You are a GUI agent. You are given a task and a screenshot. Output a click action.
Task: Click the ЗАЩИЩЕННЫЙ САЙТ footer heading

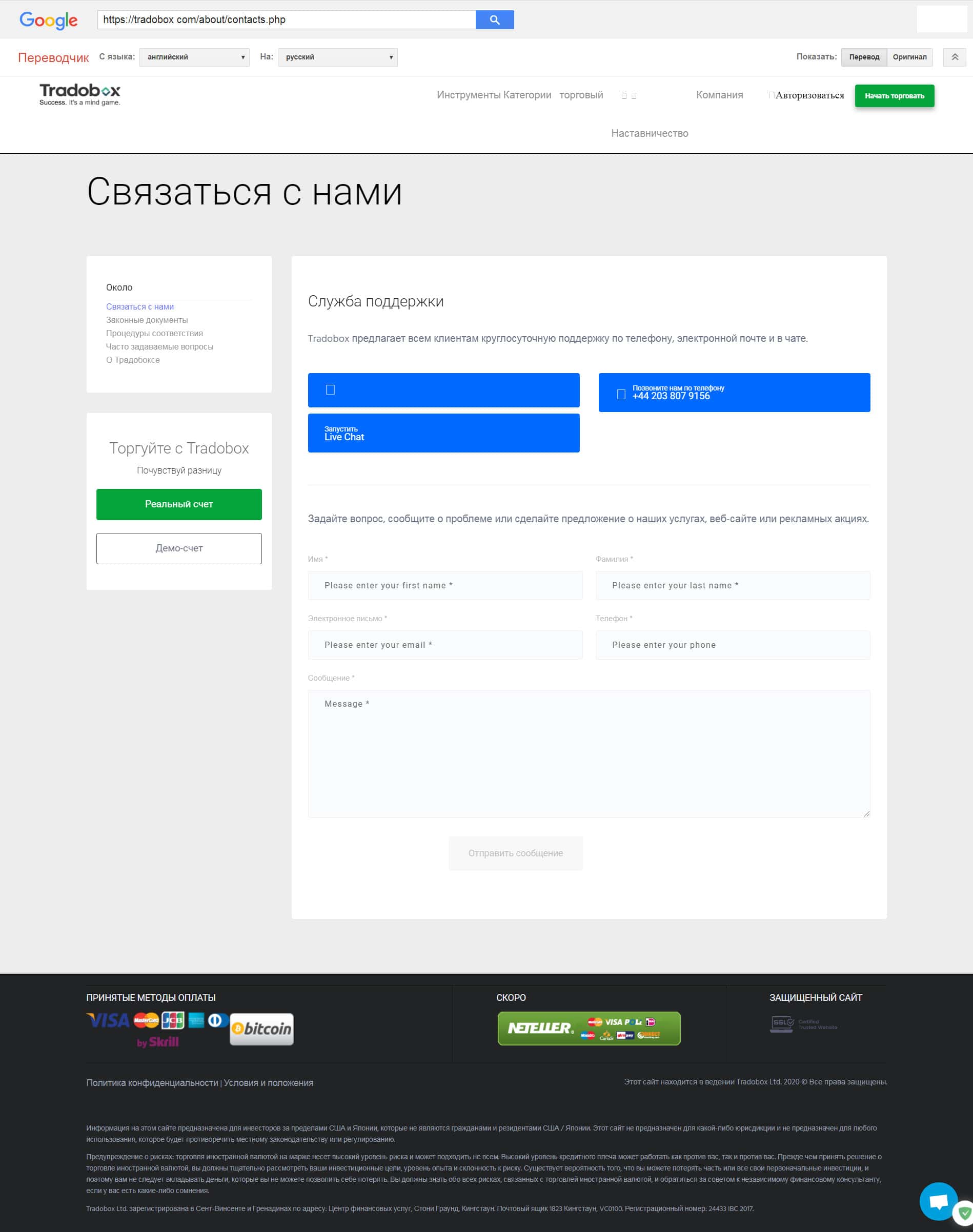816,997
